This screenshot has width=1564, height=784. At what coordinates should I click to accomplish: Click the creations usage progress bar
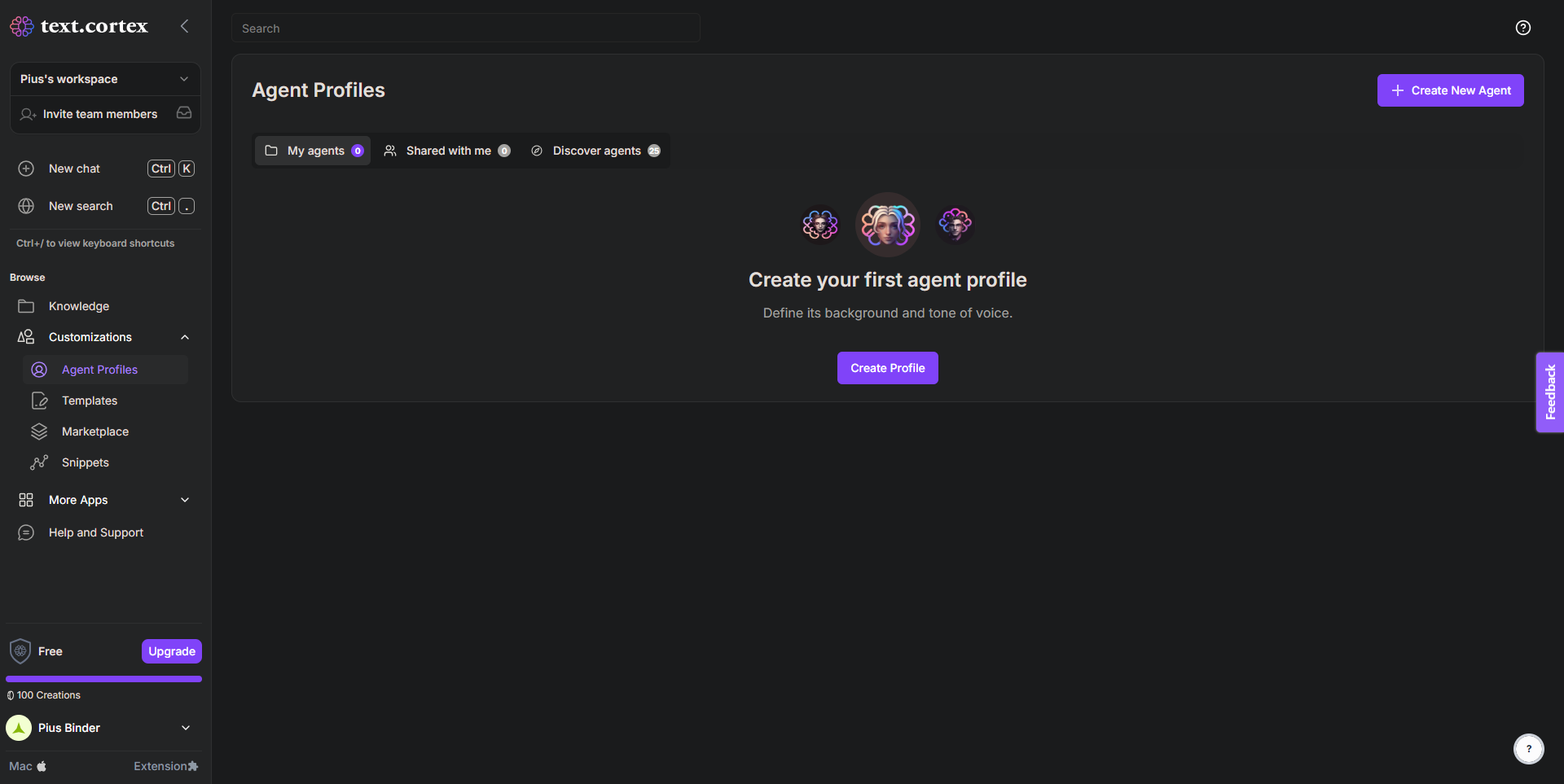point(103,679)
